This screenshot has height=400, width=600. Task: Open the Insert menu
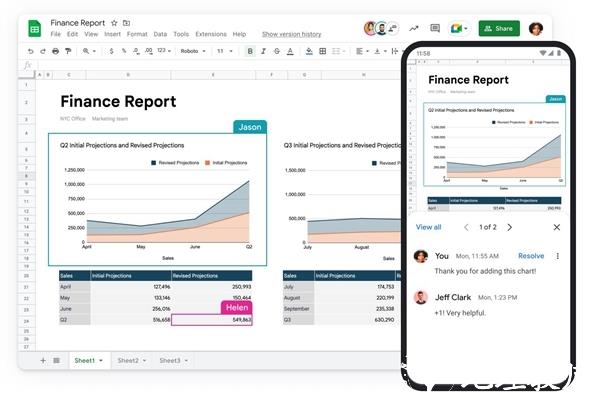point(112,34)
